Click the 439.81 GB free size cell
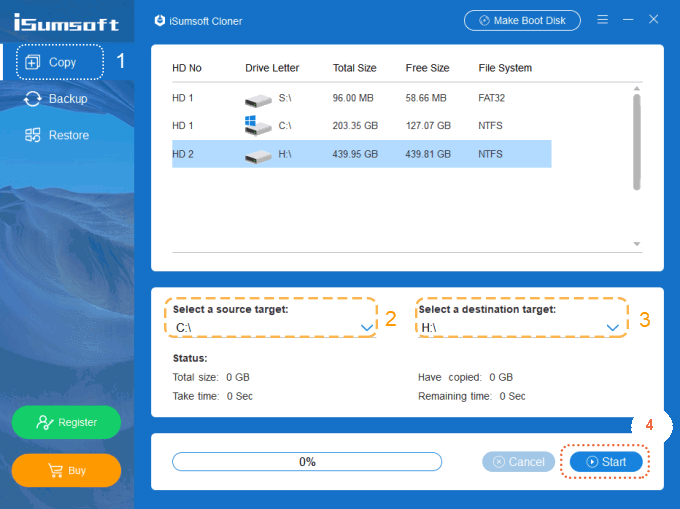 coord(428,154)
